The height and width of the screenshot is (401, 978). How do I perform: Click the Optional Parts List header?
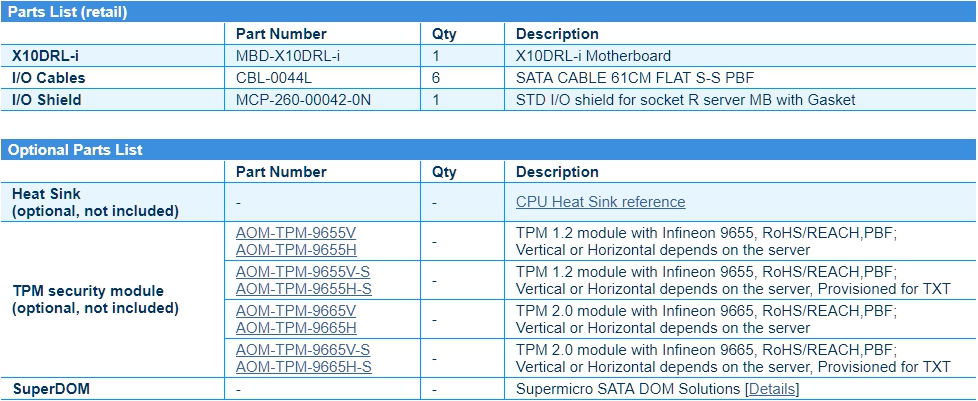coord(75,150)
